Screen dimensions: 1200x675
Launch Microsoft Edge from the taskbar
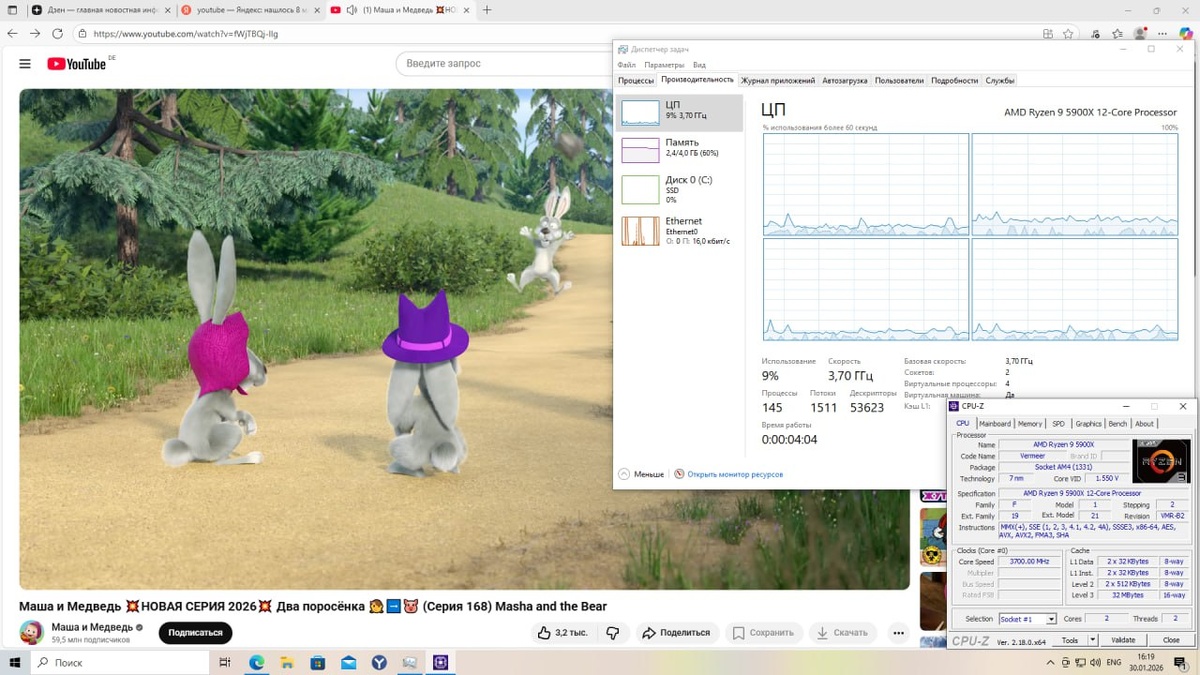(256, 662)
